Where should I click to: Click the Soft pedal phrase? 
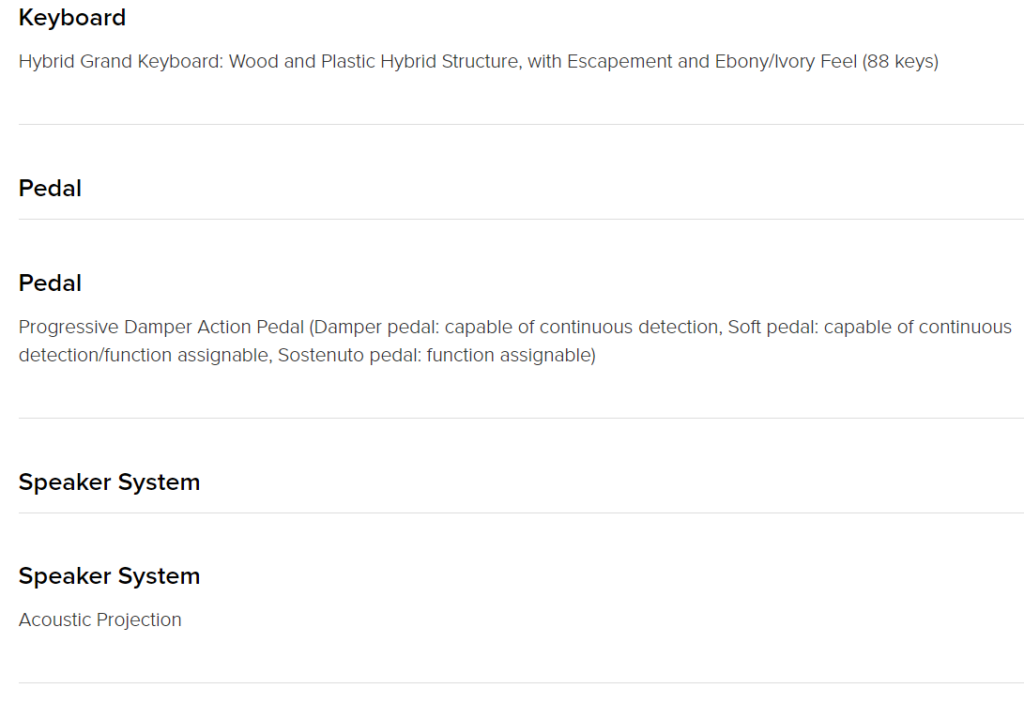773,327
